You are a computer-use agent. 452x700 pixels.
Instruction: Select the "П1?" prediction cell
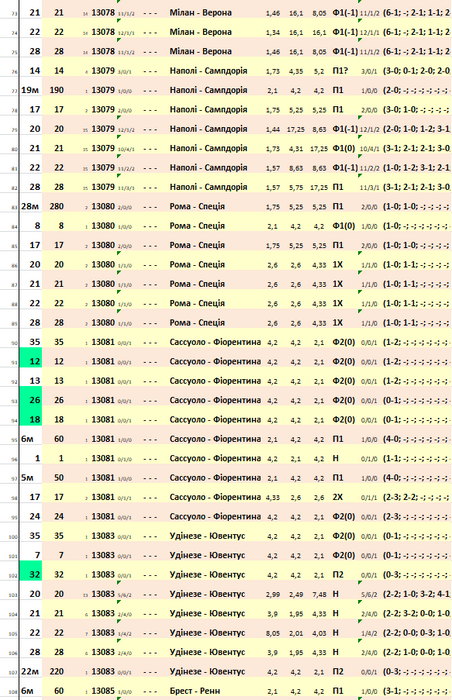click(x=340, y=71)
